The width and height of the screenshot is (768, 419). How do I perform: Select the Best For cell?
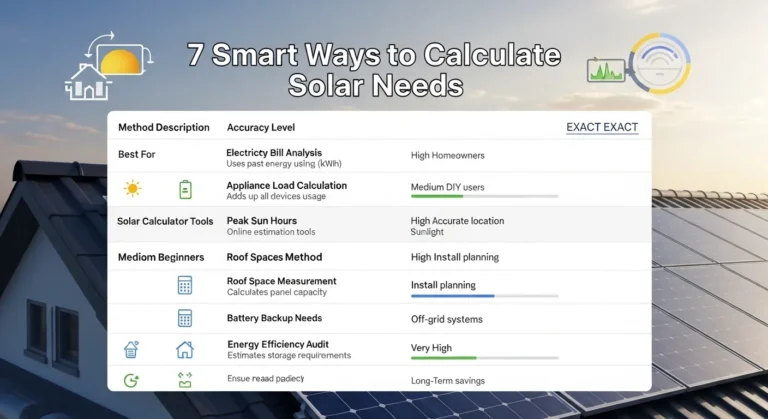point(136,154)
